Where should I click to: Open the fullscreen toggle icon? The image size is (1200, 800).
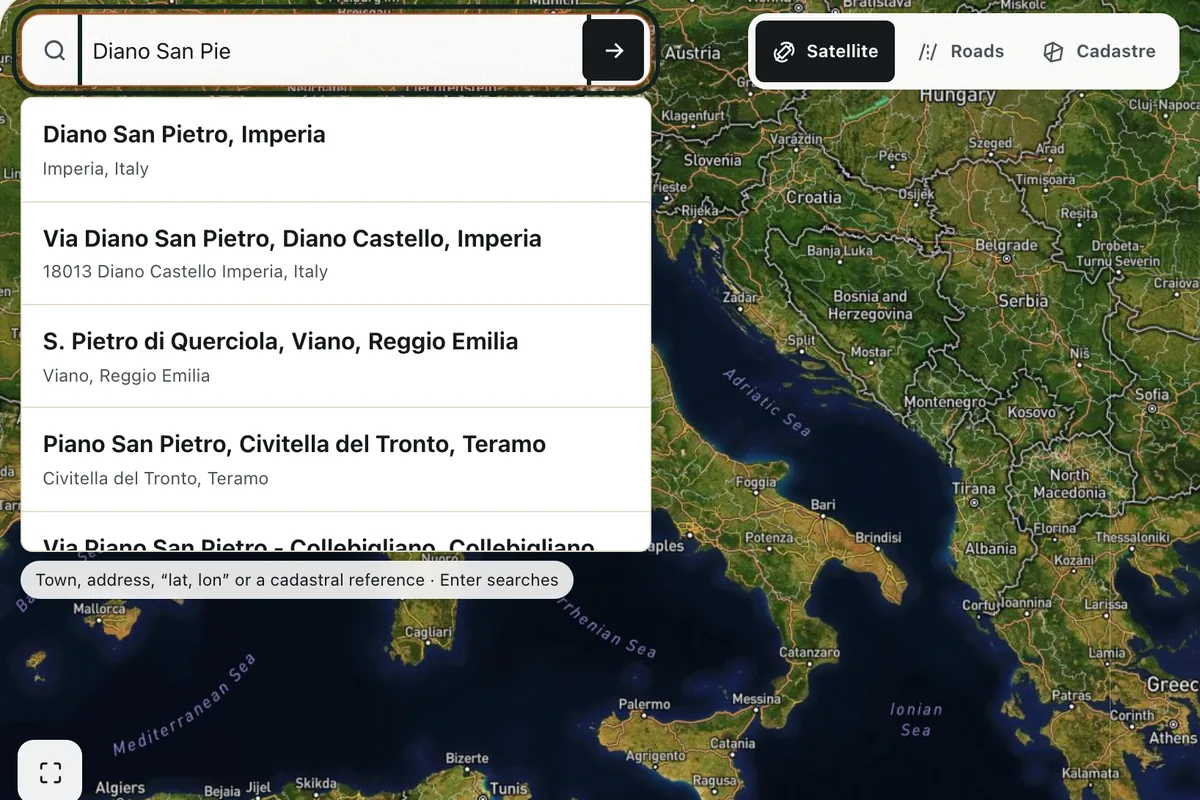click(x=50, y=772)
